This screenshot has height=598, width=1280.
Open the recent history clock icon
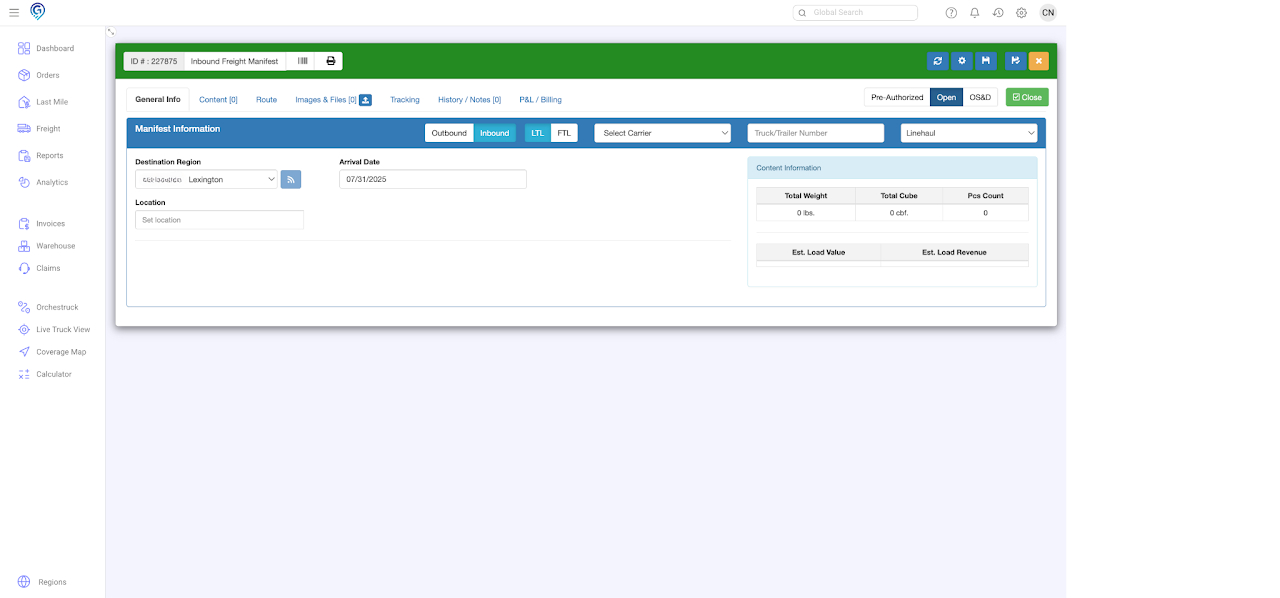point(998,13)
